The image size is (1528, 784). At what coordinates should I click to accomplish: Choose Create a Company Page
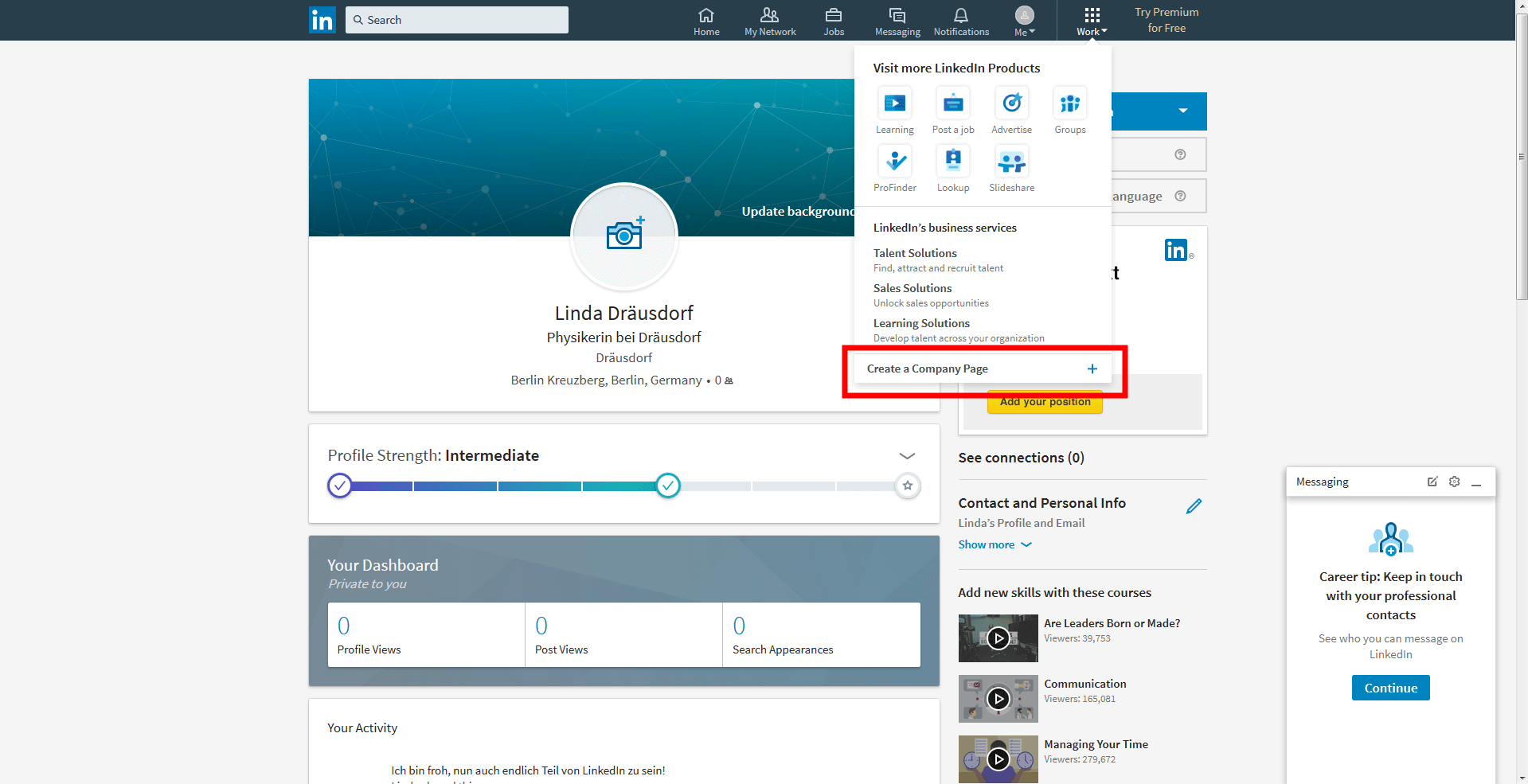pos(983,369)
